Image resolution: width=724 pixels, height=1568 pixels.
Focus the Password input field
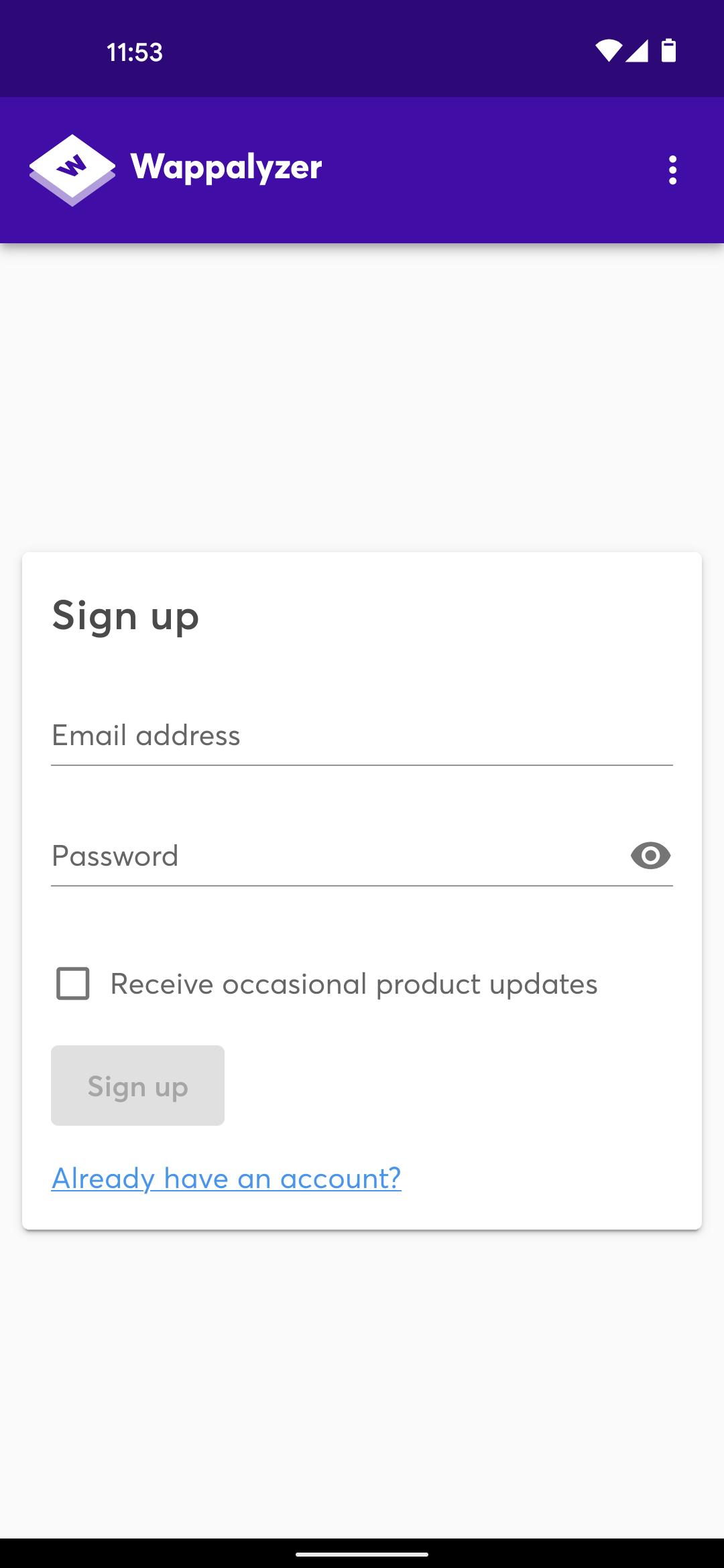(x=335, y=856)
